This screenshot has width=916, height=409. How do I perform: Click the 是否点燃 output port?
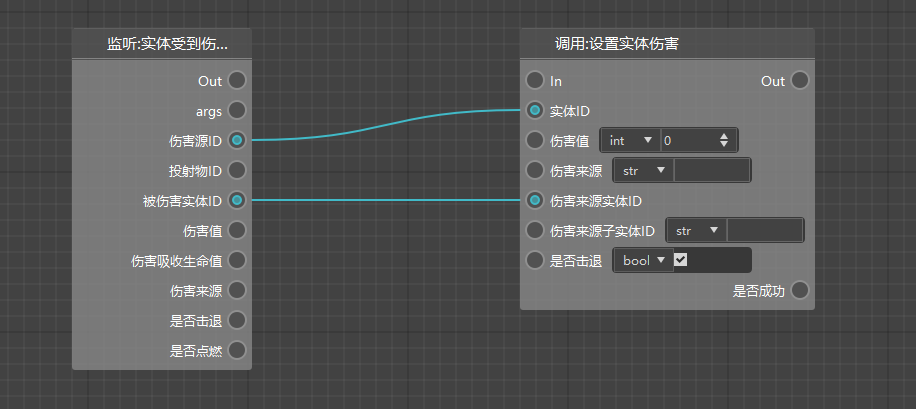[237, 351]
